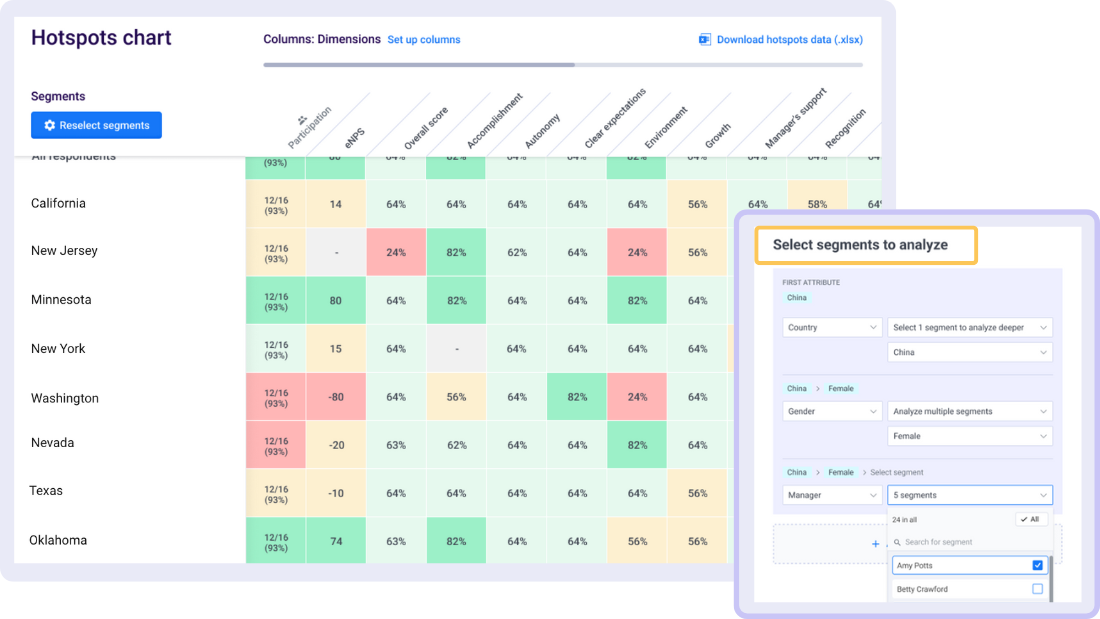Open the Analyze multiple segments dropdown
Viewport: 1100px width, 619px height.
click(x=969, y=411)
